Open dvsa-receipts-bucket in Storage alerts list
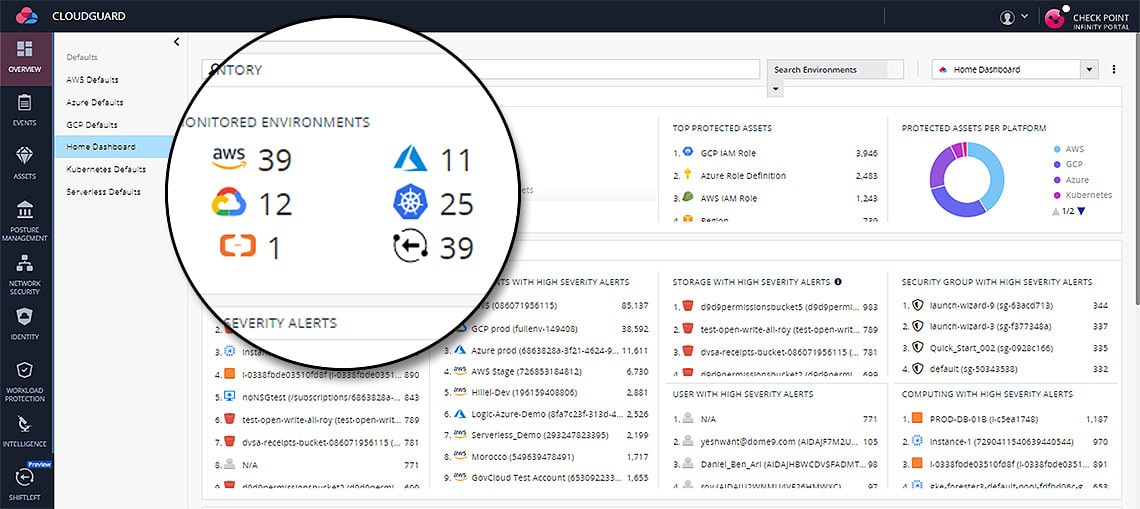The width and height of the screenshot is (1140, 509). pos(776,352)
